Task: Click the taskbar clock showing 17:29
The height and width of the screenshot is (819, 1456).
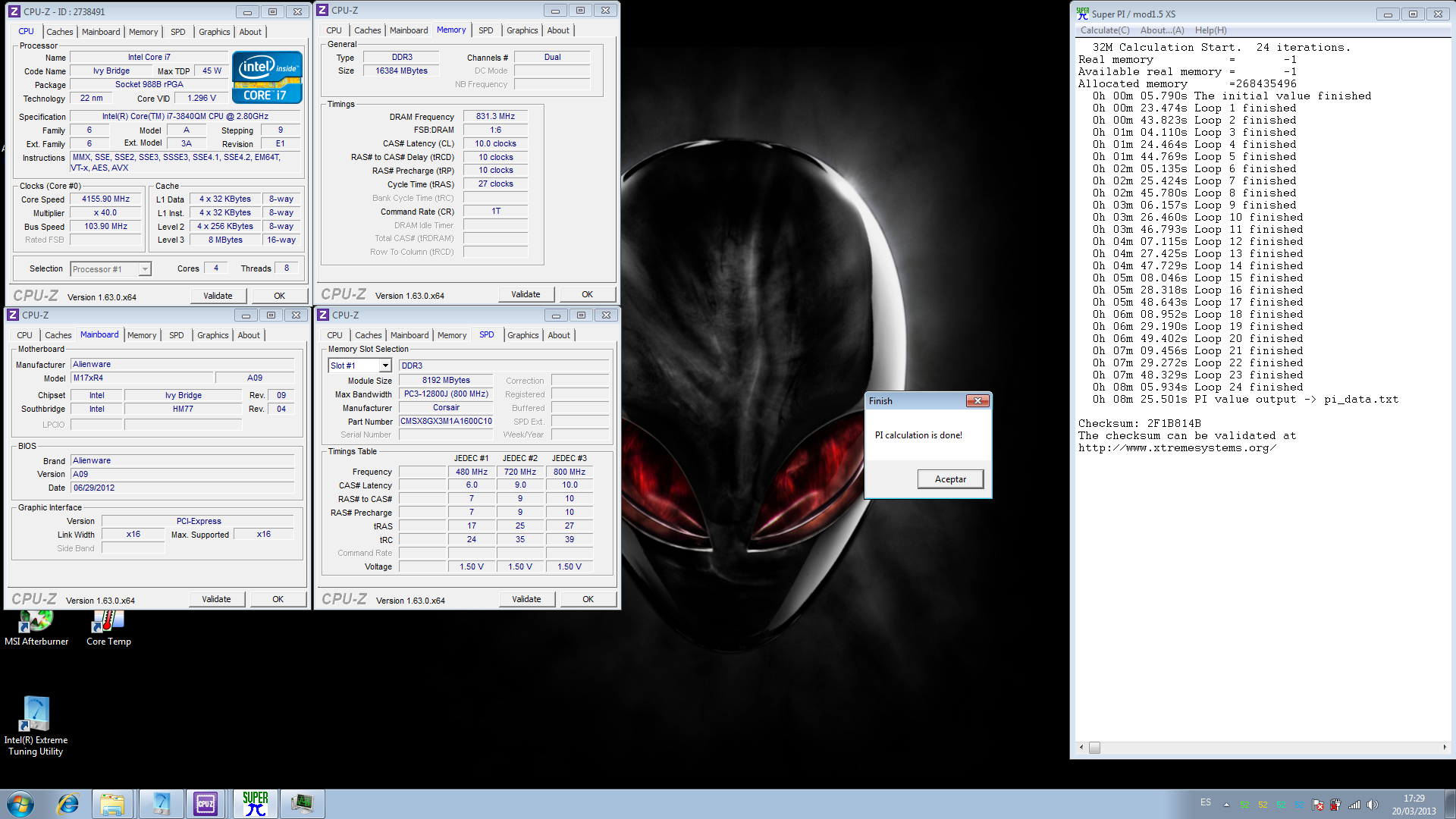Action: [1414, 805]
